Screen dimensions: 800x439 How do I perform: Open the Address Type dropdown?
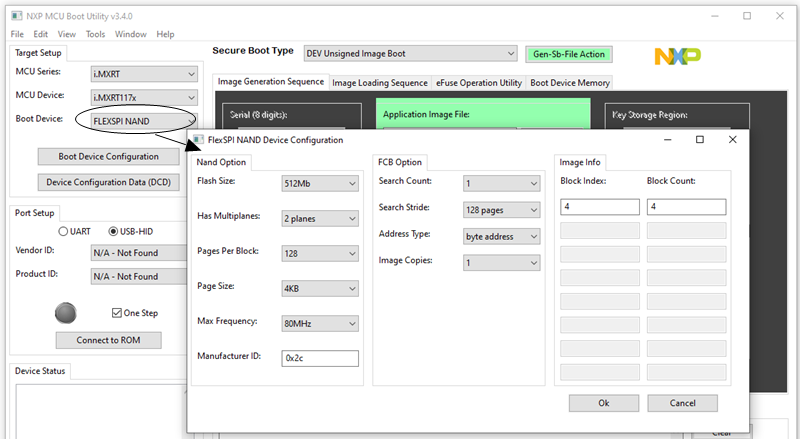click(501, 236)
